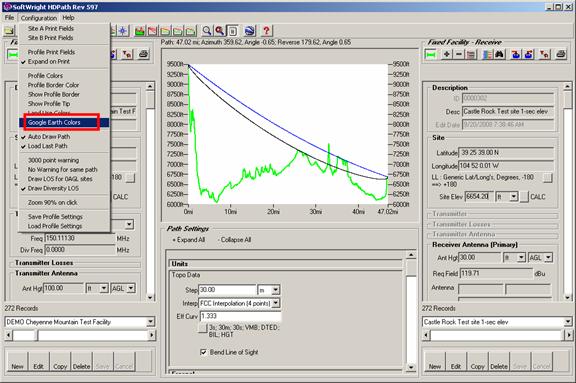Open Site Elev unit dropdown in Receive panel
The image size is (576, 383).
(514, 197)
